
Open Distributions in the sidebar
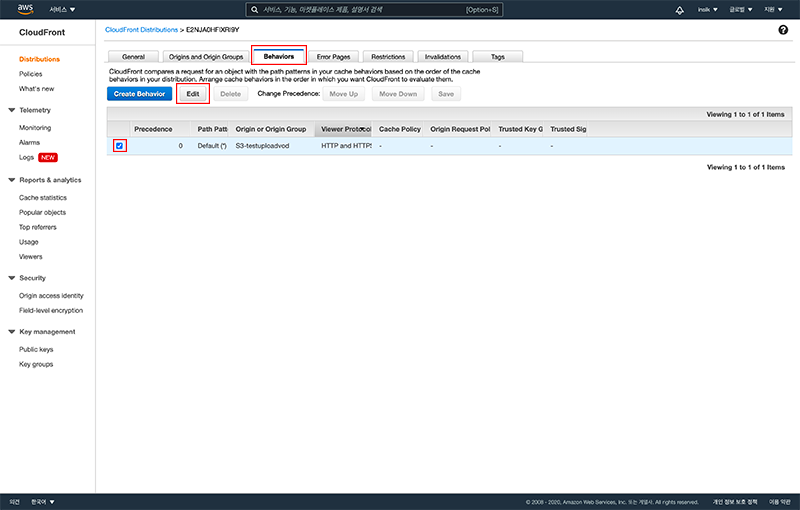pos(39,59)
